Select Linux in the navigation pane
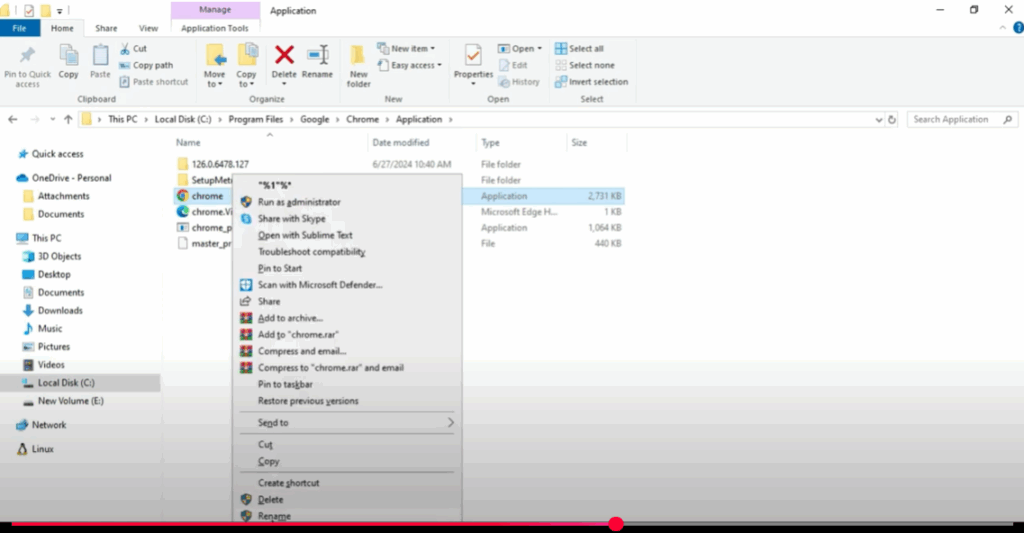 point(35,449)
